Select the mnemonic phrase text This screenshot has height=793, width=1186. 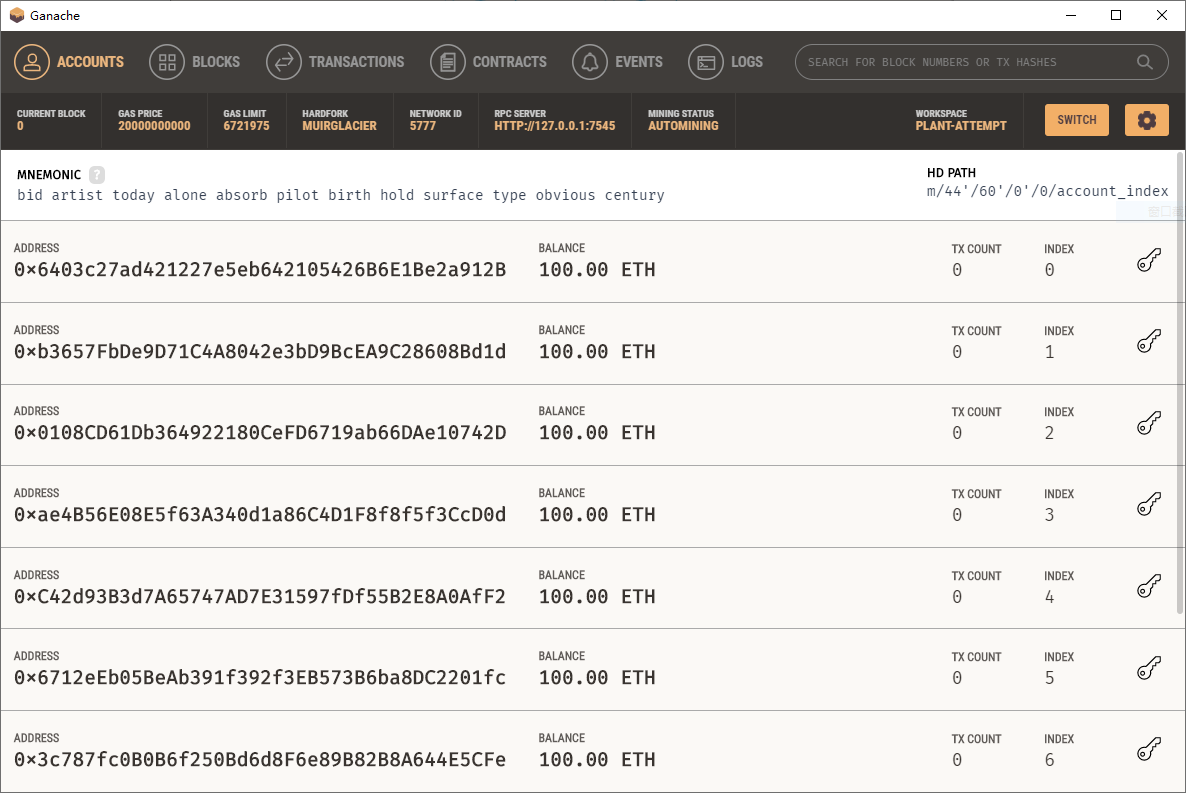(340, 195)
